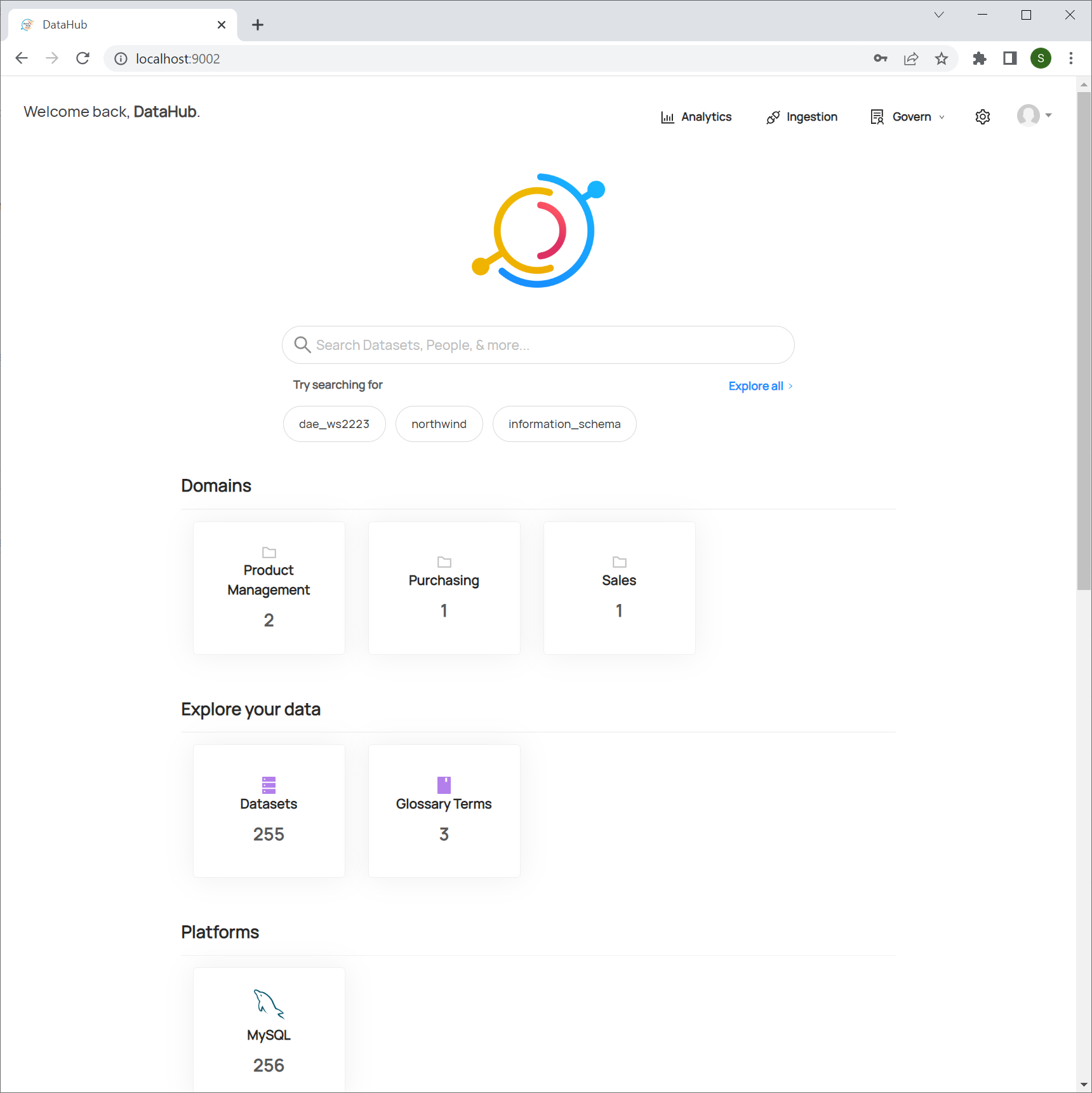Click the Purchasing folder icon
1092x1093 pixels.
coord(444,562)
